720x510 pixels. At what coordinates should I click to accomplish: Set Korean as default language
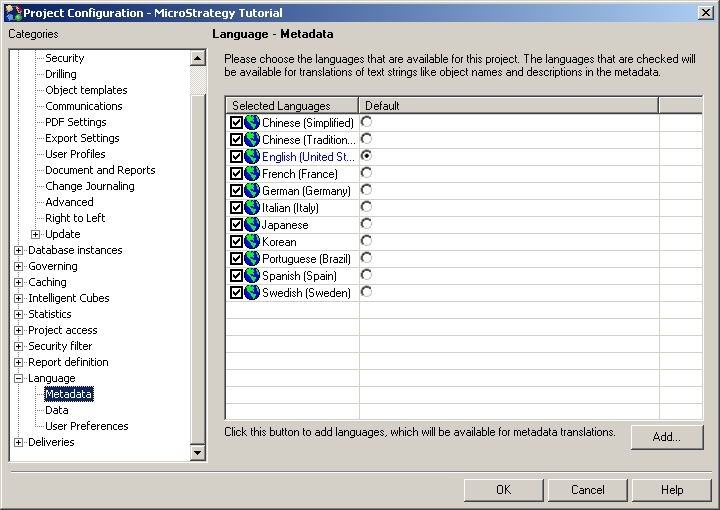[x=366, y=241]
